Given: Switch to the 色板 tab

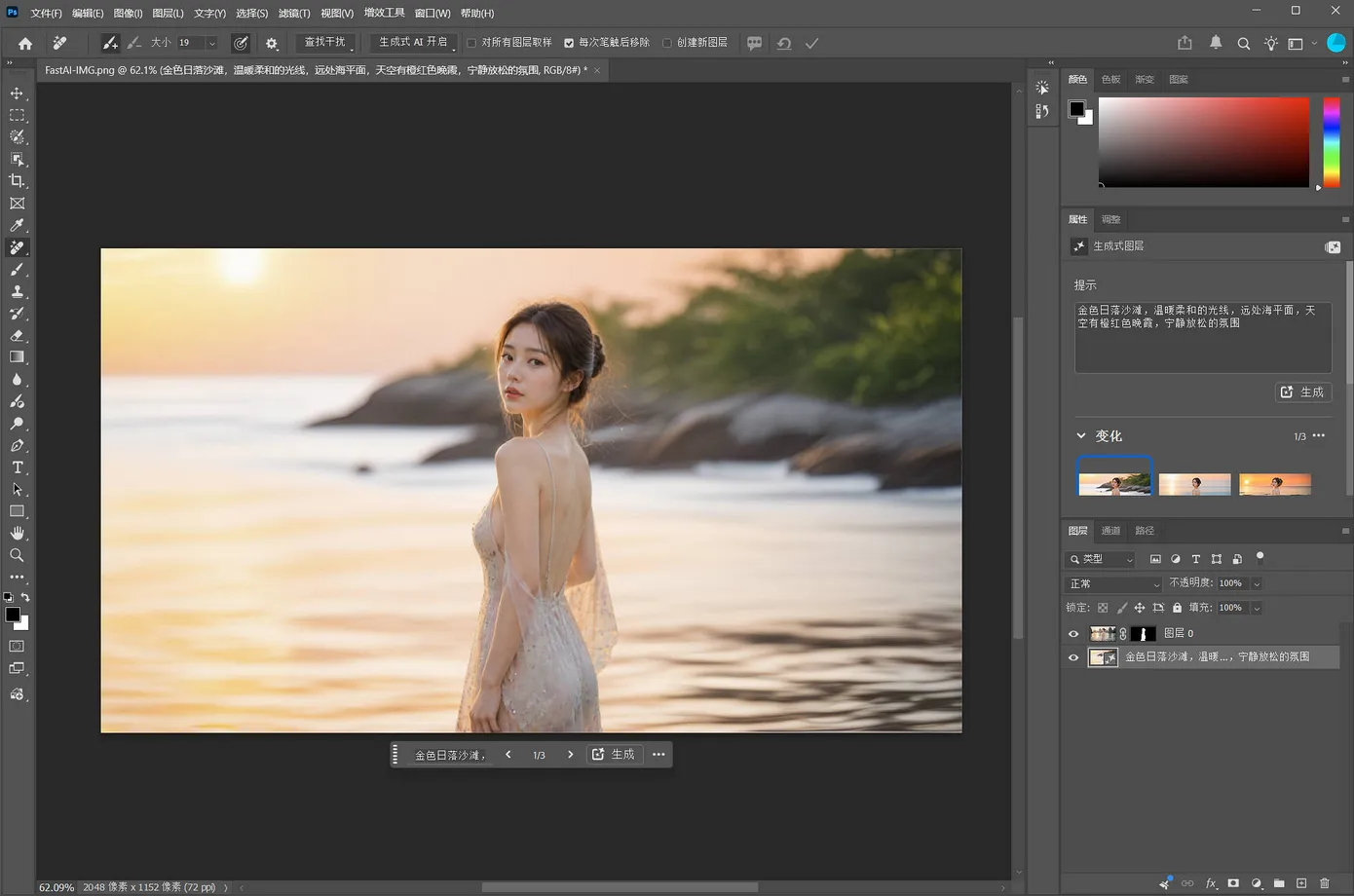Looking at the screenshot, I should 1110,80.
